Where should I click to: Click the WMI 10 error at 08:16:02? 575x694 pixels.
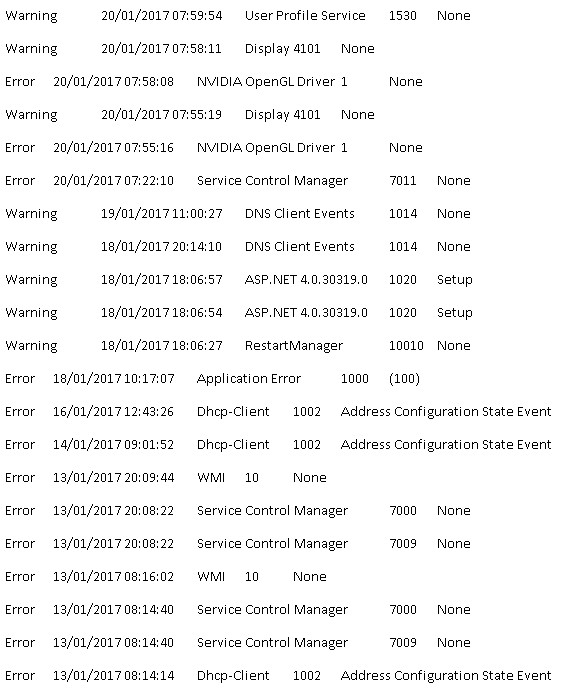coord(166,577)
